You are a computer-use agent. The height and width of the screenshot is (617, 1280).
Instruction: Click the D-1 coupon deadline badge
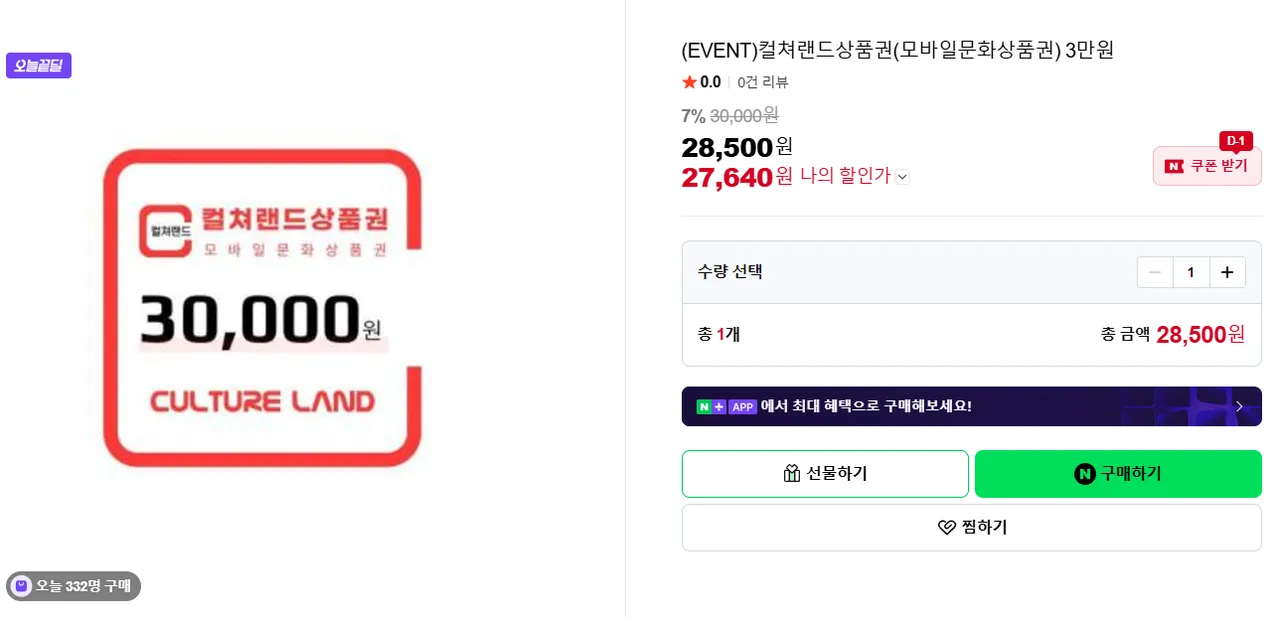point(1235,140)
